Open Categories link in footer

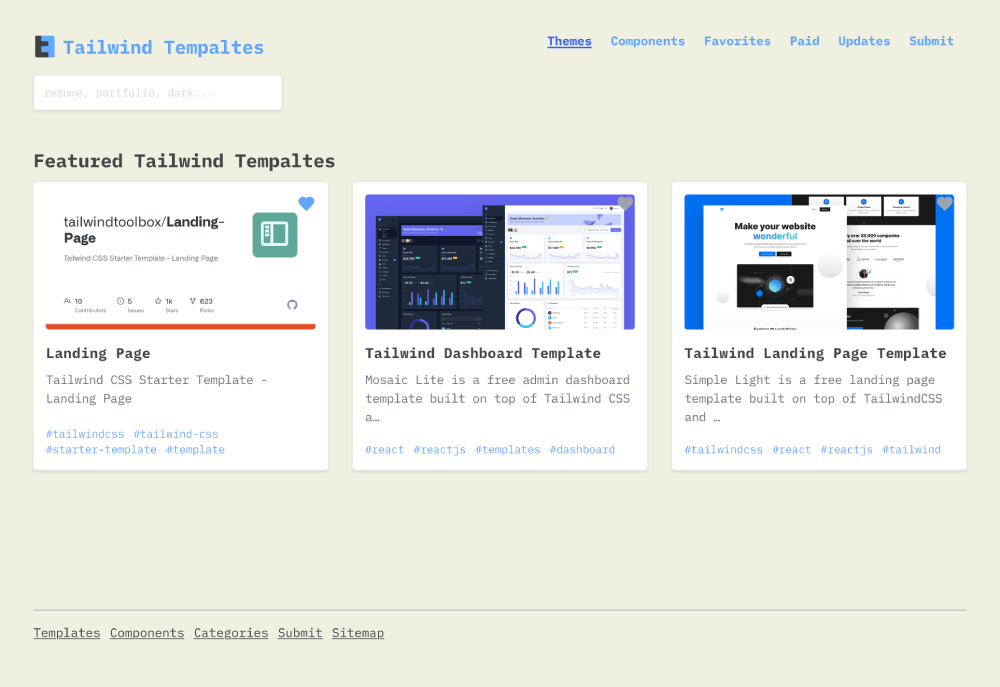click(x=231, y=633)
